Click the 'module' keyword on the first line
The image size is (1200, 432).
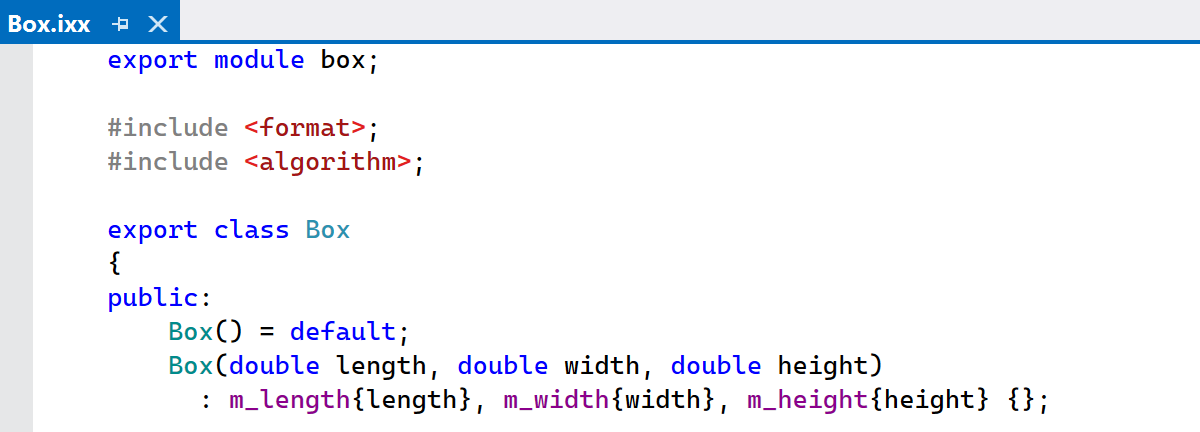pyautogui.click(x=259, y=60)
